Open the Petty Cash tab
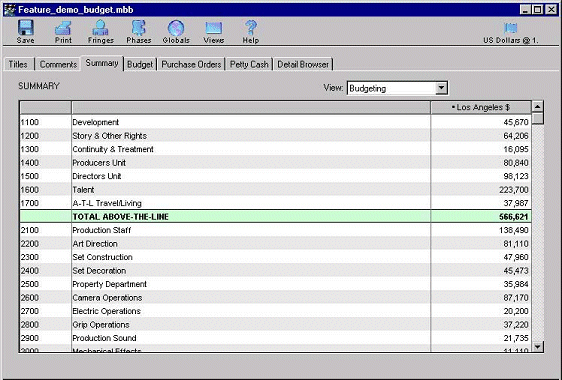This screenshot has width=562, height=380. point(249,65)
